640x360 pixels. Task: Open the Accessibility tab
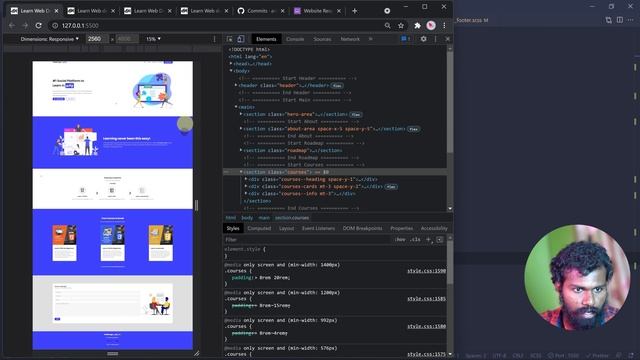click(x=434, y=229)
